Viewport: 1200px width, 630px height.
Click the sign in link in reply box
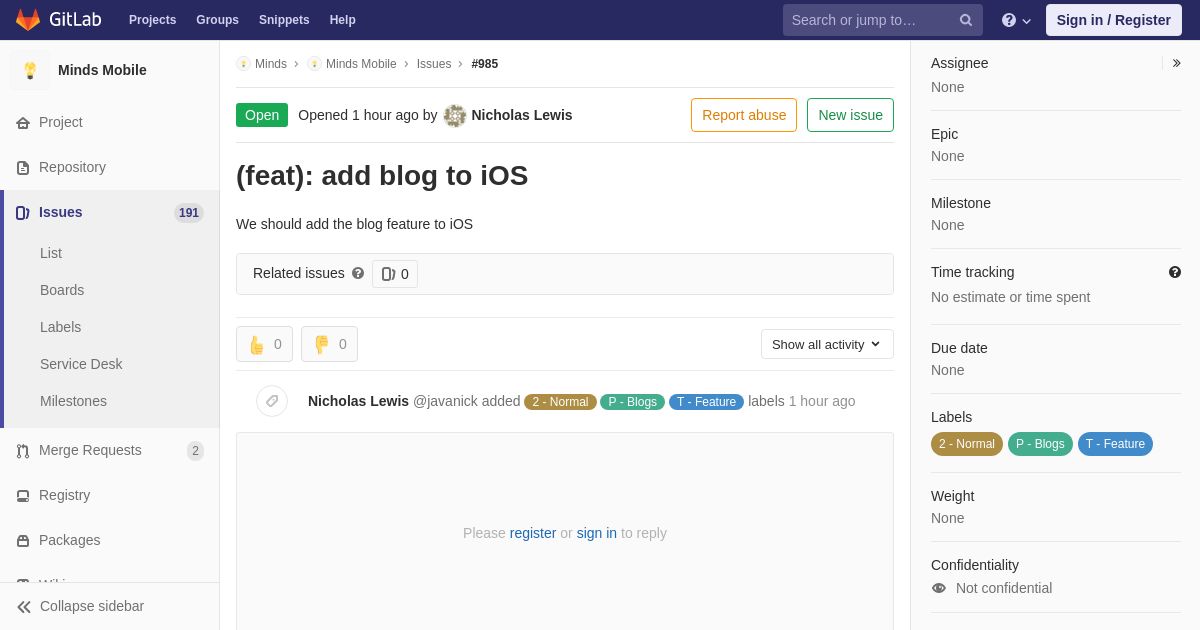(597, 533)
